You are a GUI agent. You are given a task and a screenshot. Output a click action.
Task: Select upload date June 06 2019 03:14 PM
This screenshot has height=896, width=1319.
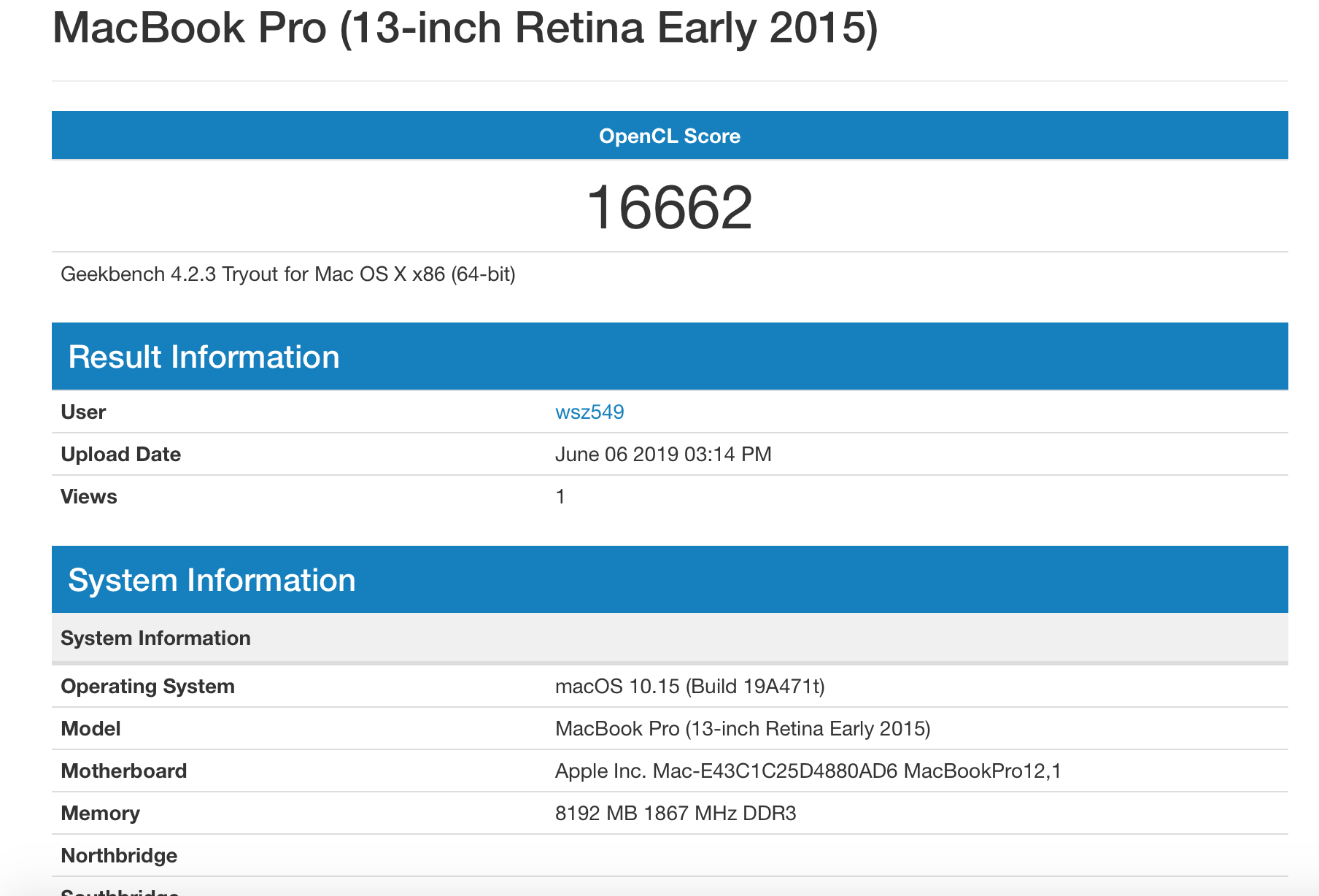tap(663, 455)
